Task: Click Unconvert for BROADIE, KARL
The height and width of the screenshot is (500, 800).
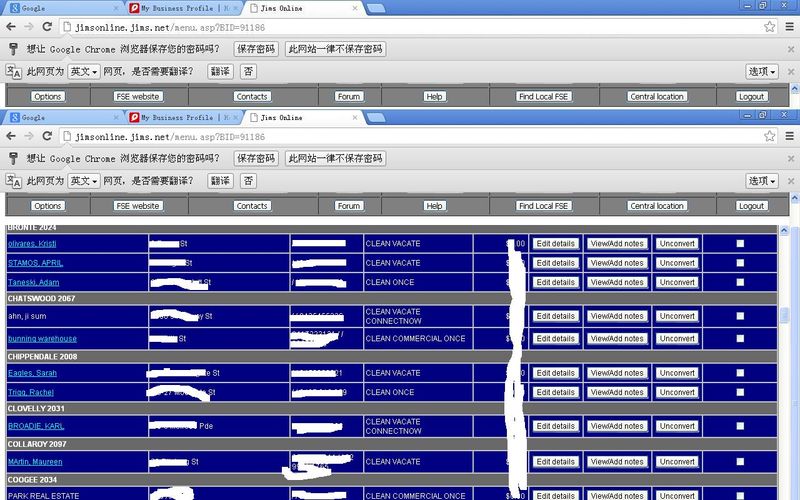Action: point(677,427)
